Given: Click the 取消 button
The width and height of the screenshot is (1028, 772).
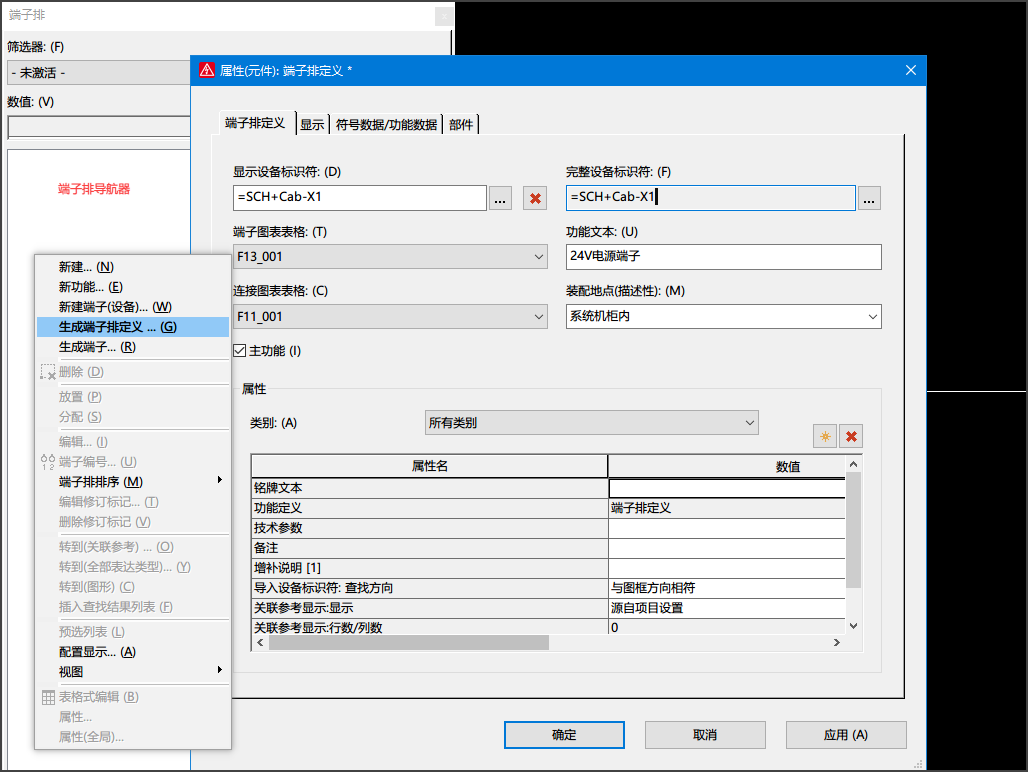Looking at the screenshot, I should (705, 735).
